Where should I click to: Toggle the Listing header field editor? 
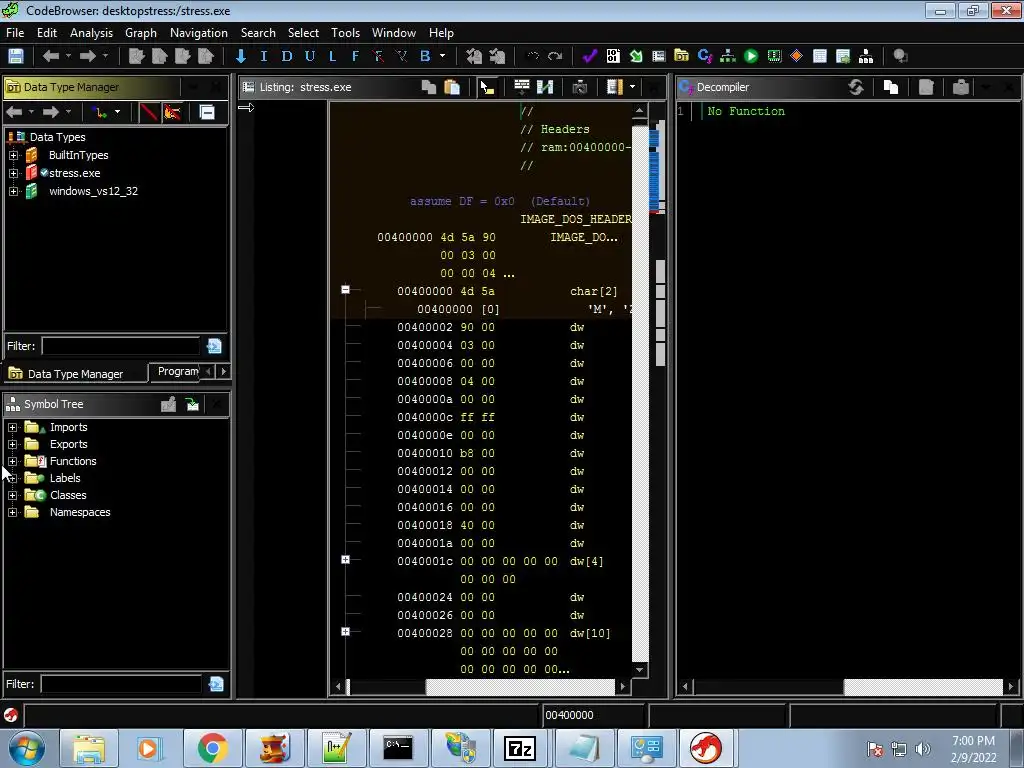click(521, 87)
